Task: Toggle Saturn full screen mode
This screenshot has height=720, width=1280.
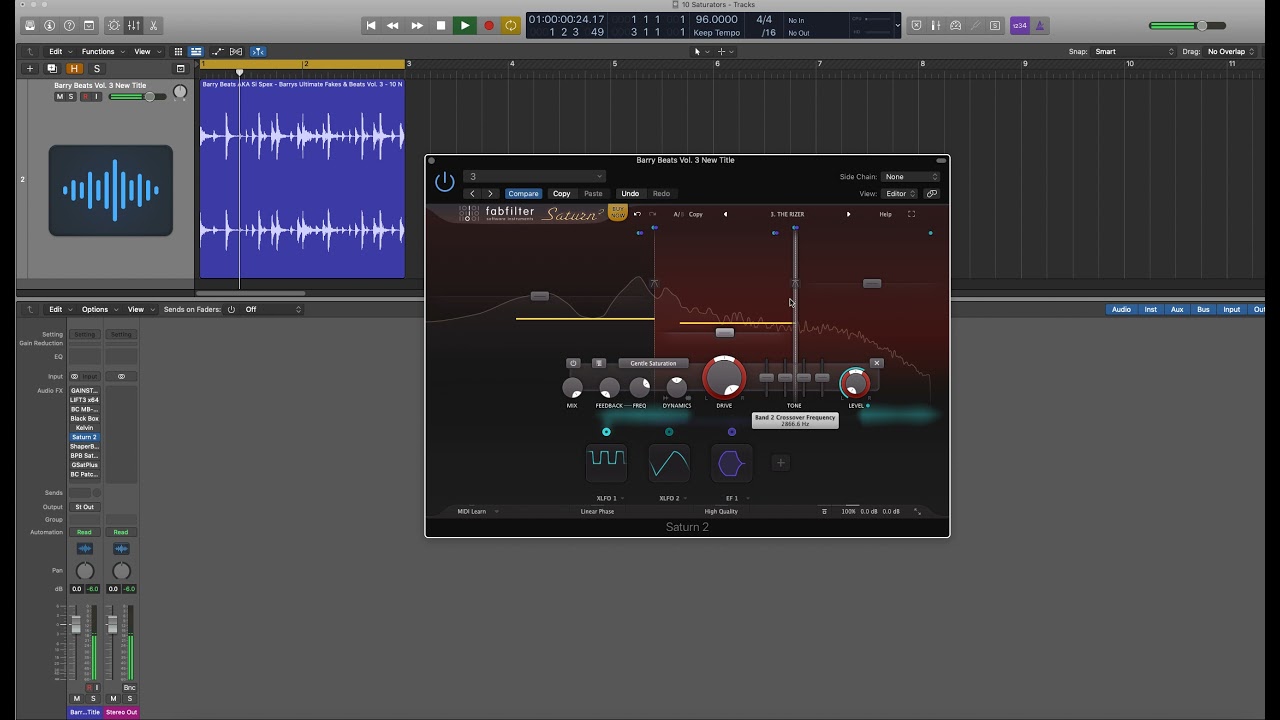Action: [x=911, y=214]
